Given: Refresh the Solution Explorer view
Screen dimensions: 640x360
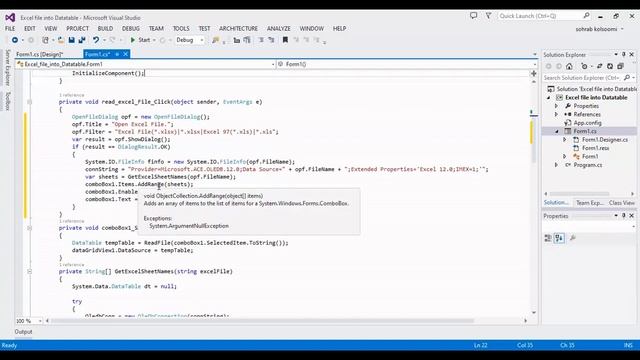Looking at the screenshot, I should (x=610, y=66).
